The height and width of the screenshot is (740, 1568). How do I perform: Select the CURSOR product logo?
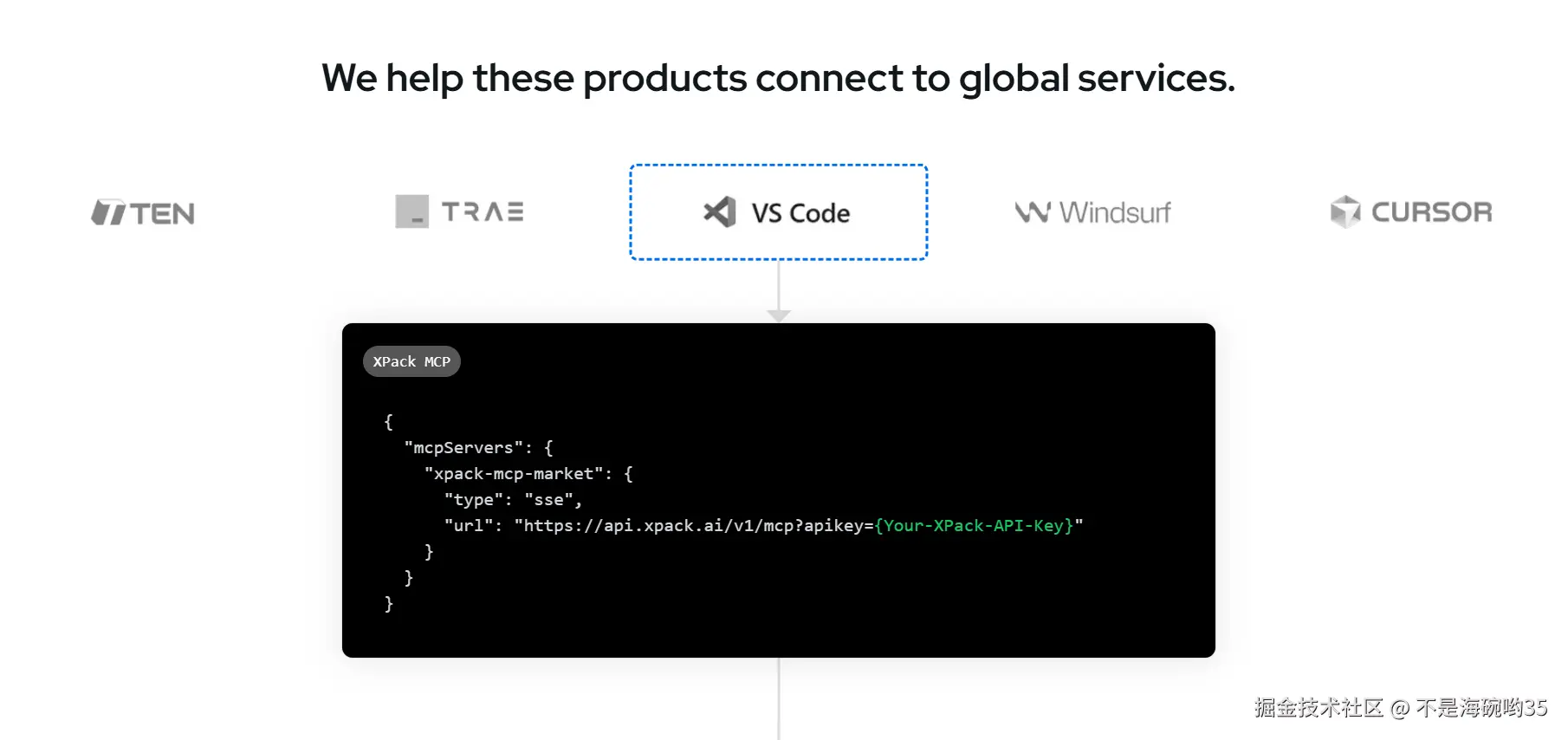1411,211
